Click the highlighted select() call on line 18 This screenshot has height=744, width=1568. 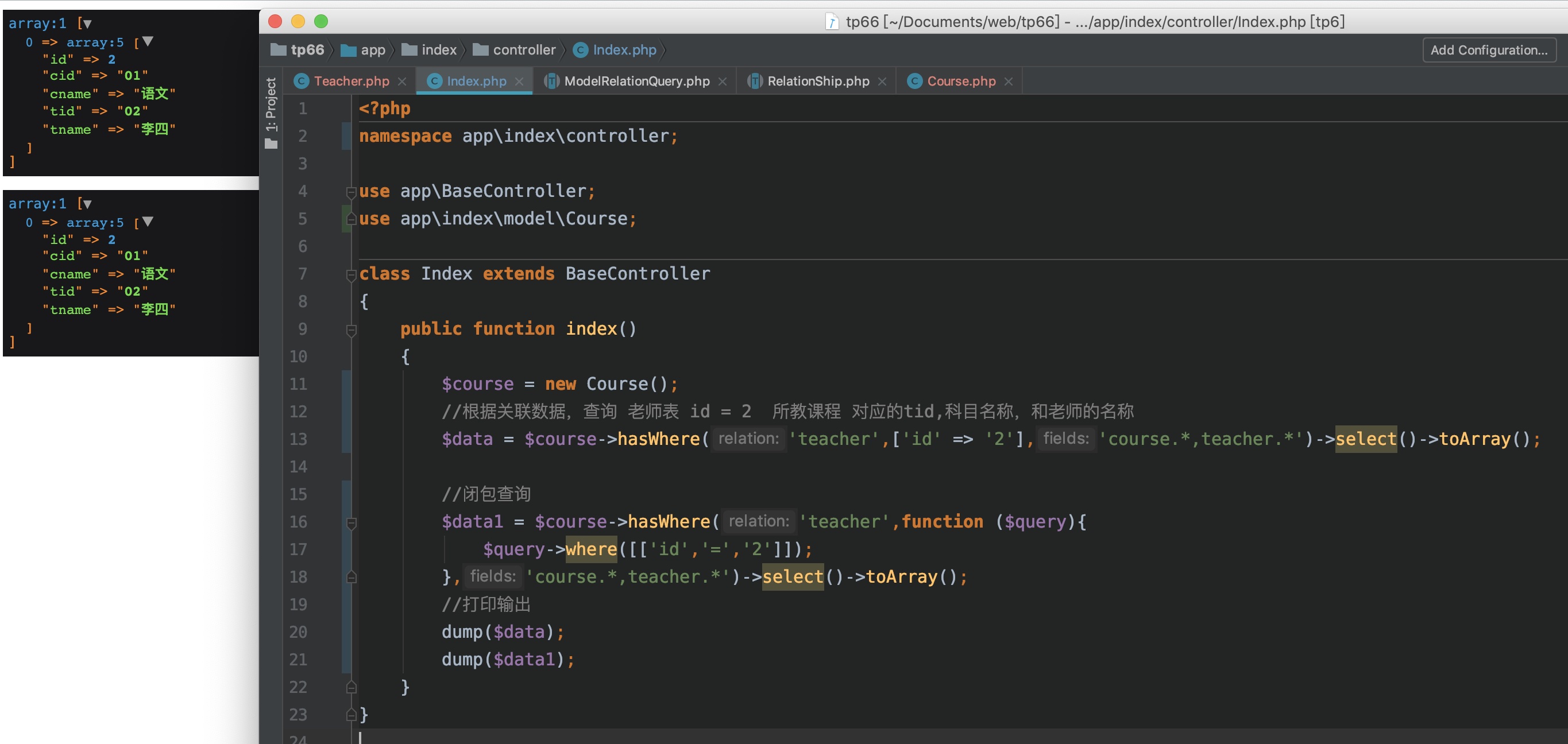click(x=793, y=577)
